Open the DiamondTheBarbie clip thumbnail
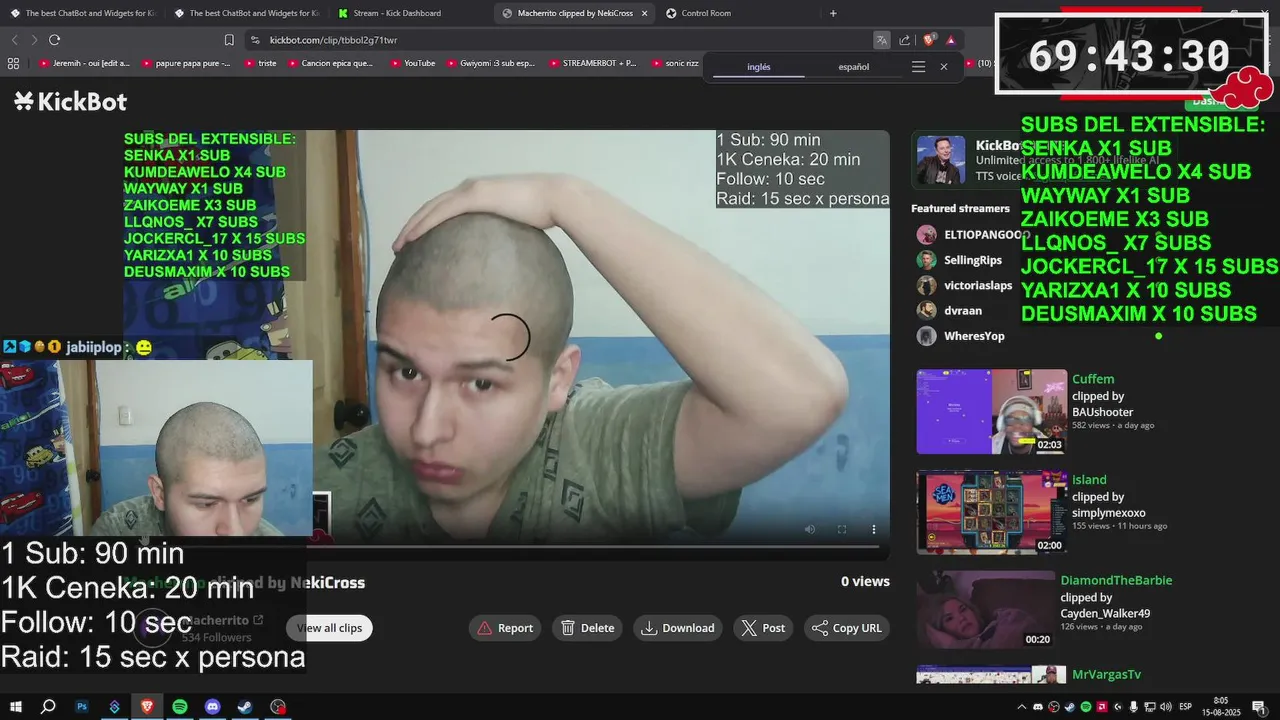 pyautogui.click(x=986, y=610)
